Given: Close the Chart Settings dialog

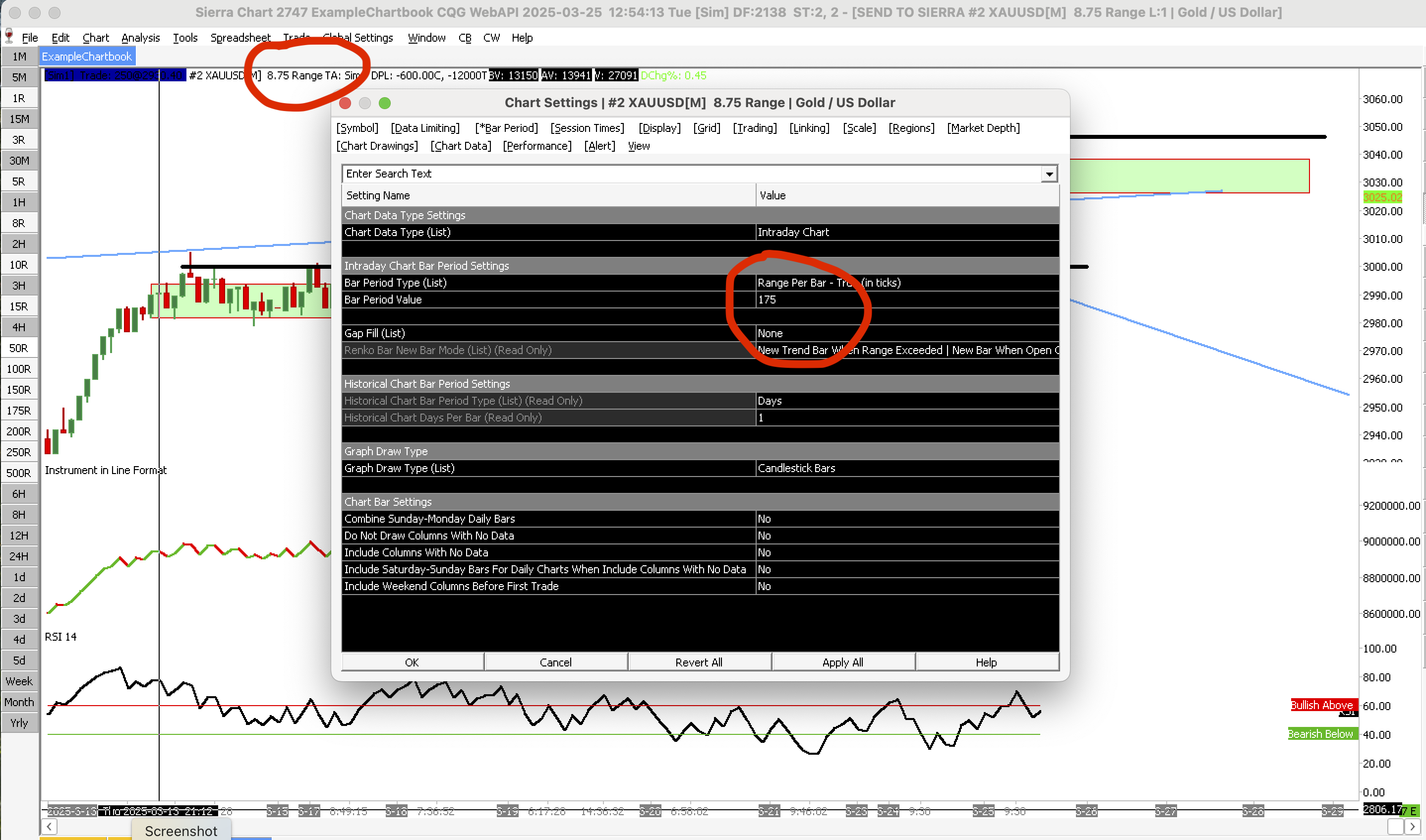Looking at the screenshot, I should pos(345,103).
